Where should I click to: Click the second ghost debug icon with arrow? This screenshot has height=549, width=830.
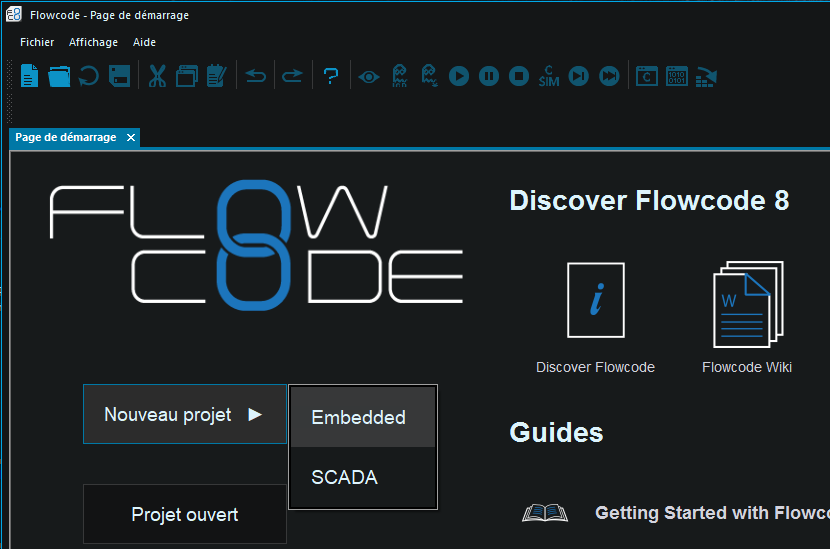coord(429,76)
